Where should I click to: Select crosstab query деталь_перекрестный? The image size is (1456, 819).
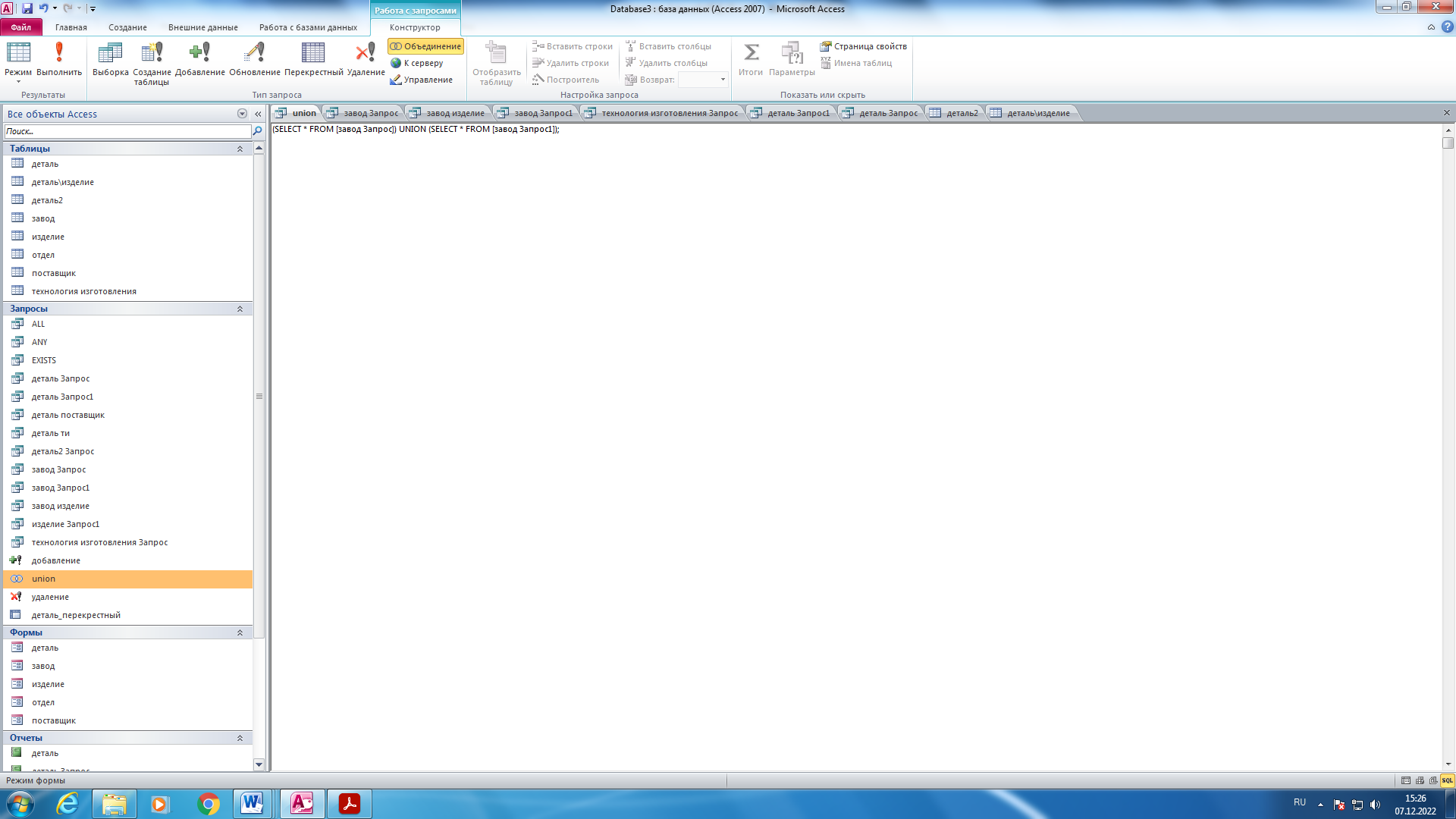point(127,615)
